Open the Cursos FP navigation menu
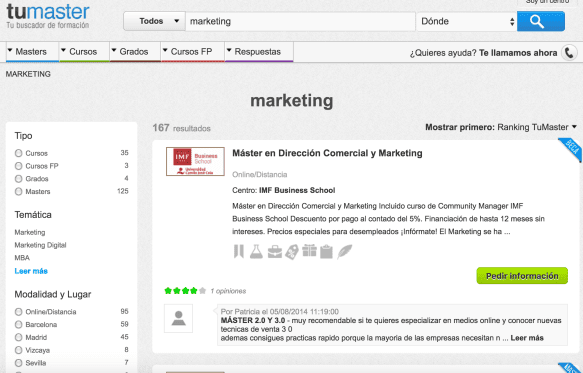Image resolution: width=583 pixels, height=373 pixels. pos(193,52)
